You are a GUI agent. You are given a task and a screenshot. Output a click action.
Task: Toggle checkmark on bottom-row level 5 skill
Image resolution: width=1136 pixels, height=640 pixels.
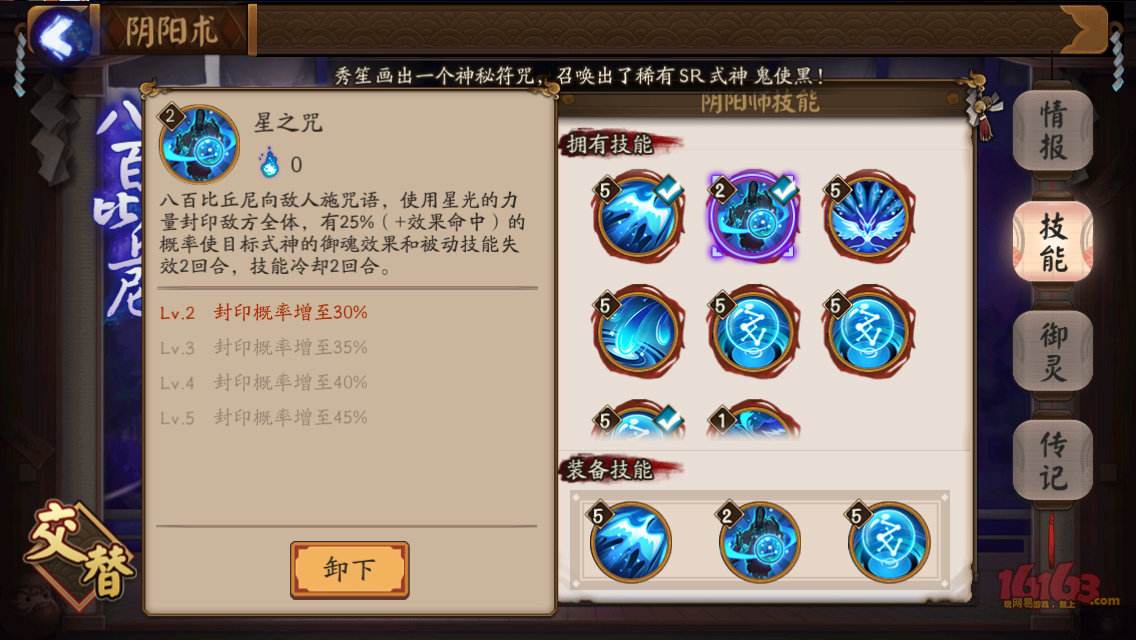click(668, 418)
